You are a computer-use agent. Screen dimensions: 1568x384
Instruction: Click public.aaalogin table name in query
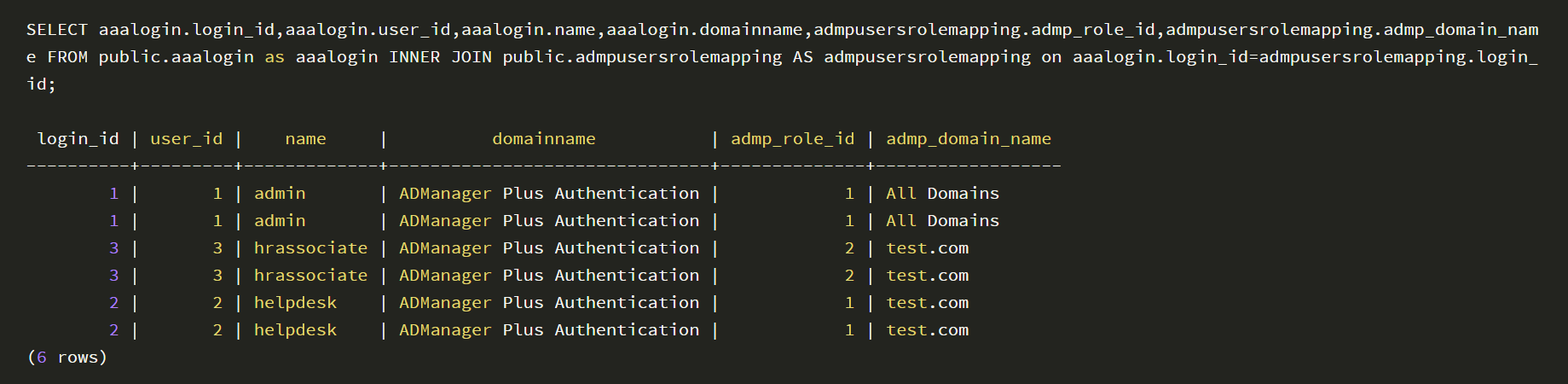[176, 57]
